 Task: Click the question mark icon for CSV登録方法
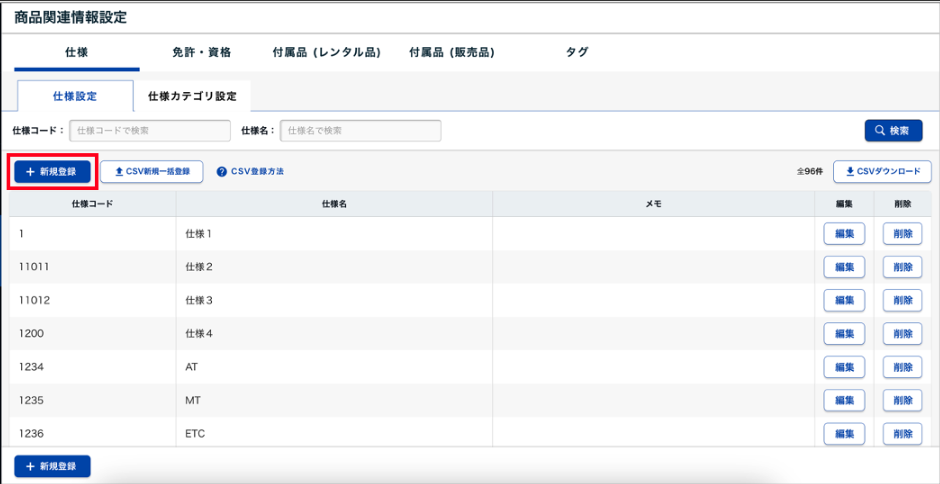pos(222,172)
